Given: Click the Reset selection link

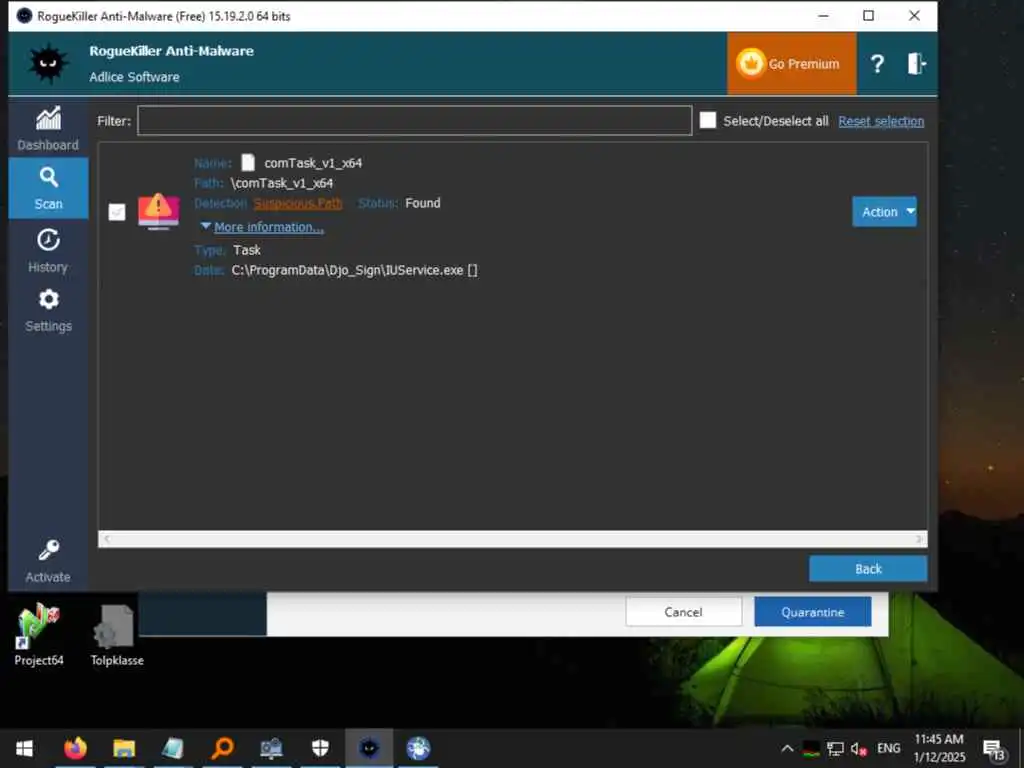Looking at the screenshot, I should (x=881, y=121).
